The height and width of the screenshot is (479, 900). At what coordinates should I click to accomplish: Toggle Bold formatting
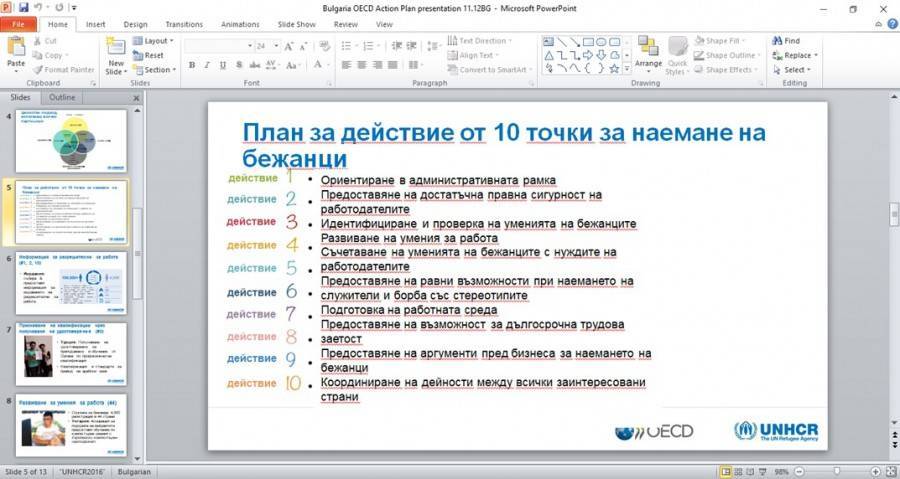(x=191, y=65)
